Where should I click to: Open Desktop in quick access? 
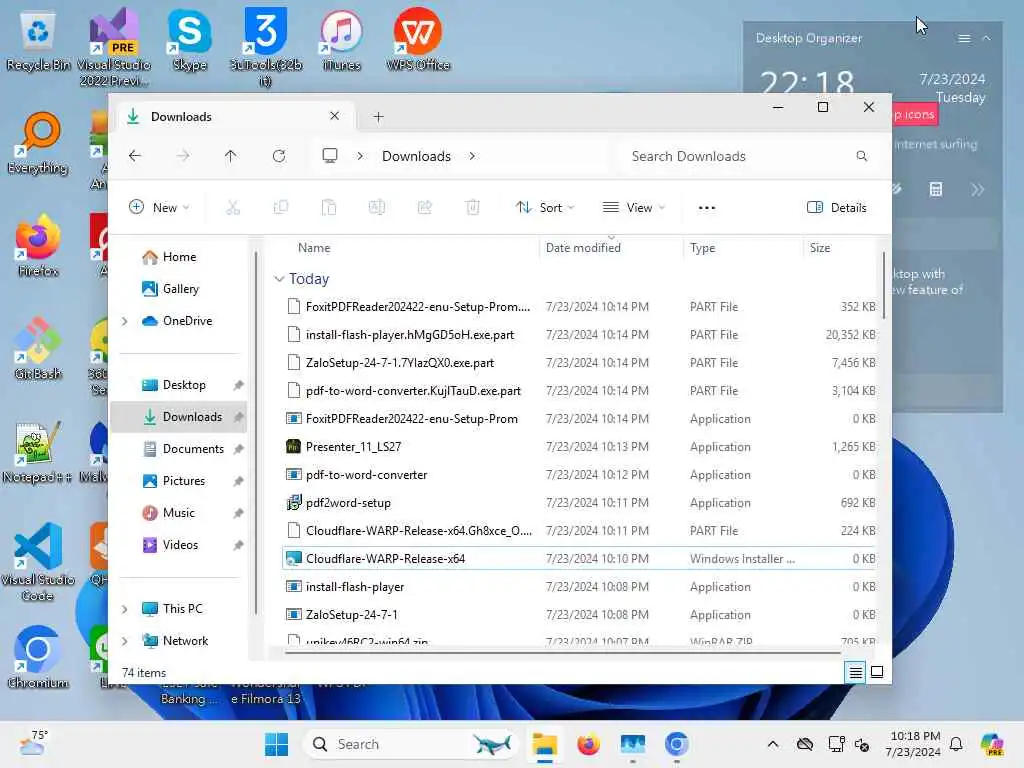pos(183,385)
